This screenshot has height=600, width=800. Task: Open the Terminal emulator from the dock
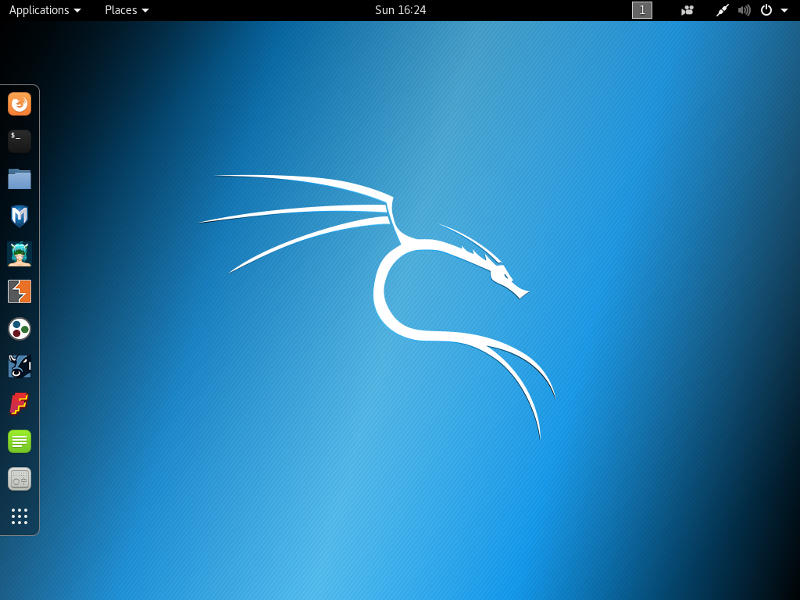(x=19, y=141)
